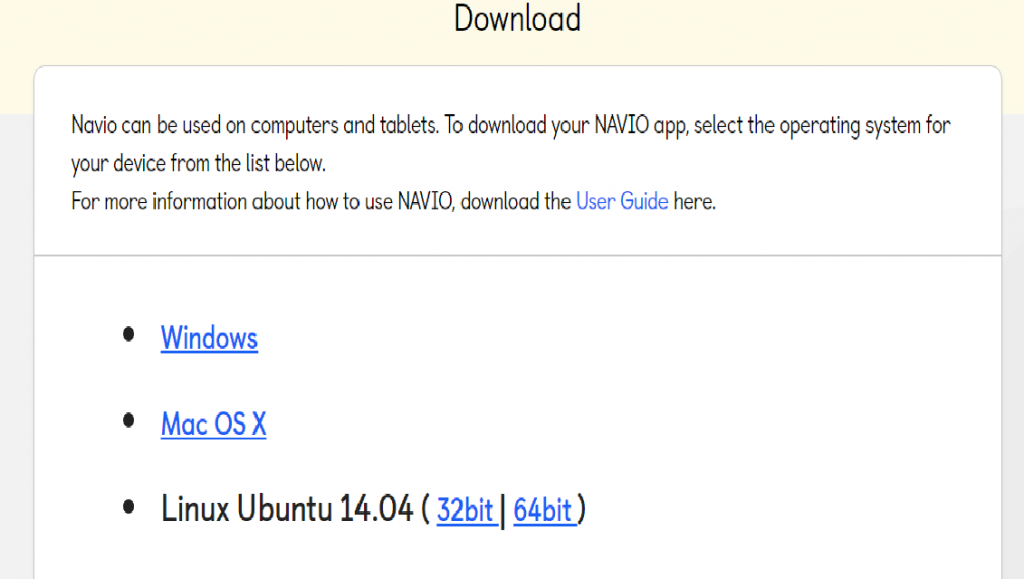The image size is (1024, 579).
Task: Click the Download page heading
Action: (517, 18)
